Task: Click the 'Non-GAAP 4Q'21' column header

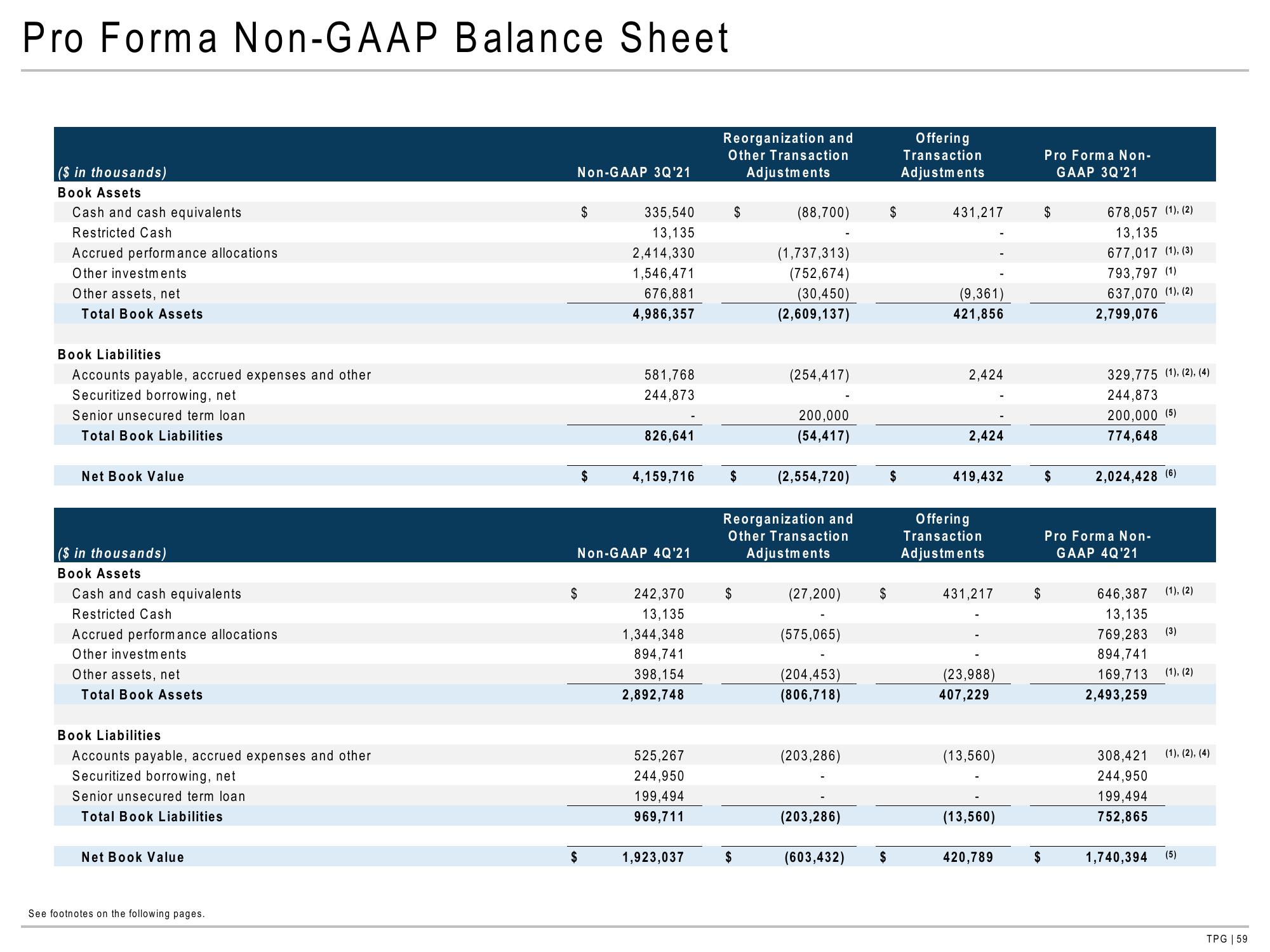Action: tap(634, 553)
